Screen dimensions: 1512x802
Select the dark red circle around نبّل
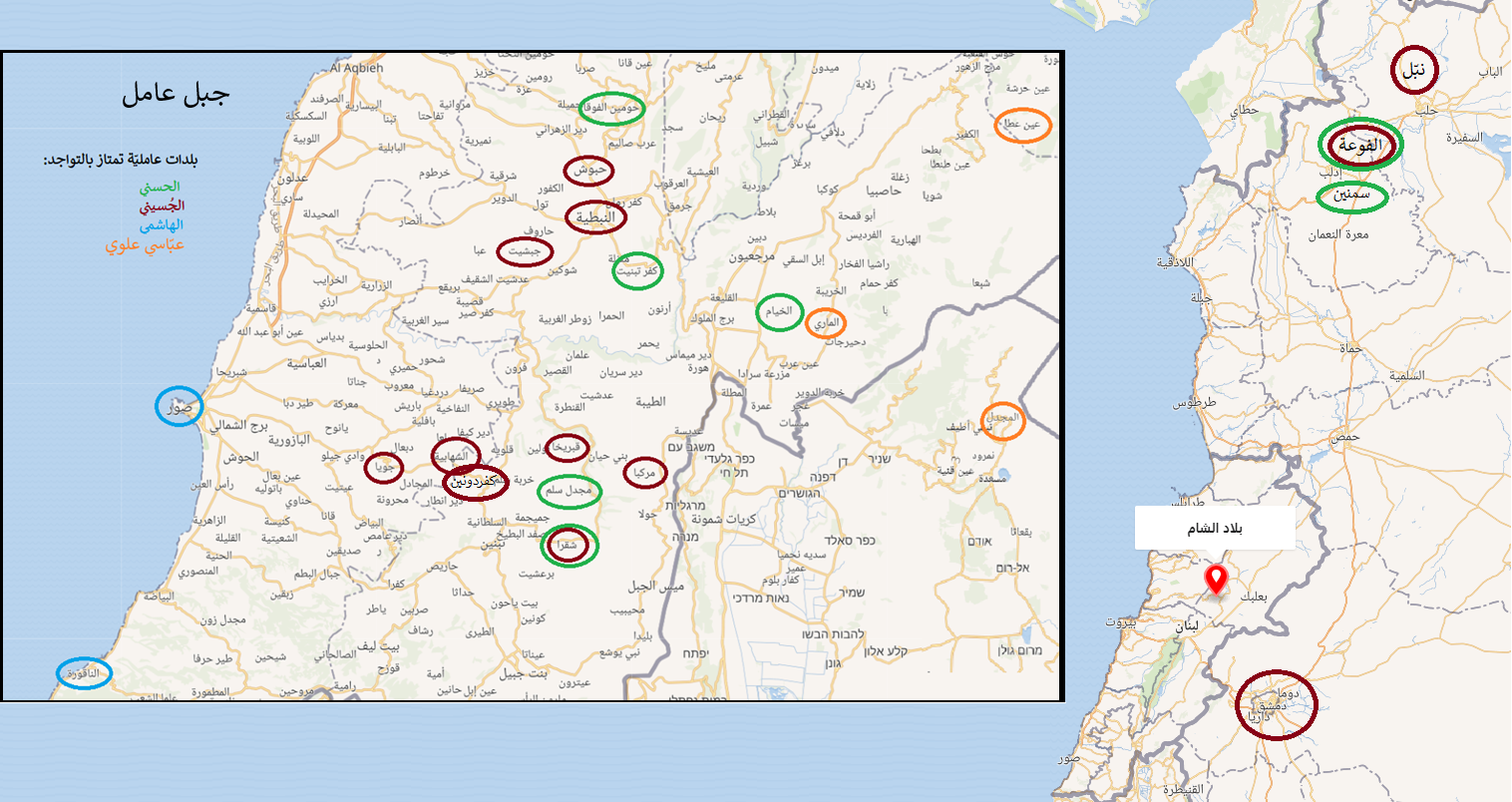click(1414, 70)
